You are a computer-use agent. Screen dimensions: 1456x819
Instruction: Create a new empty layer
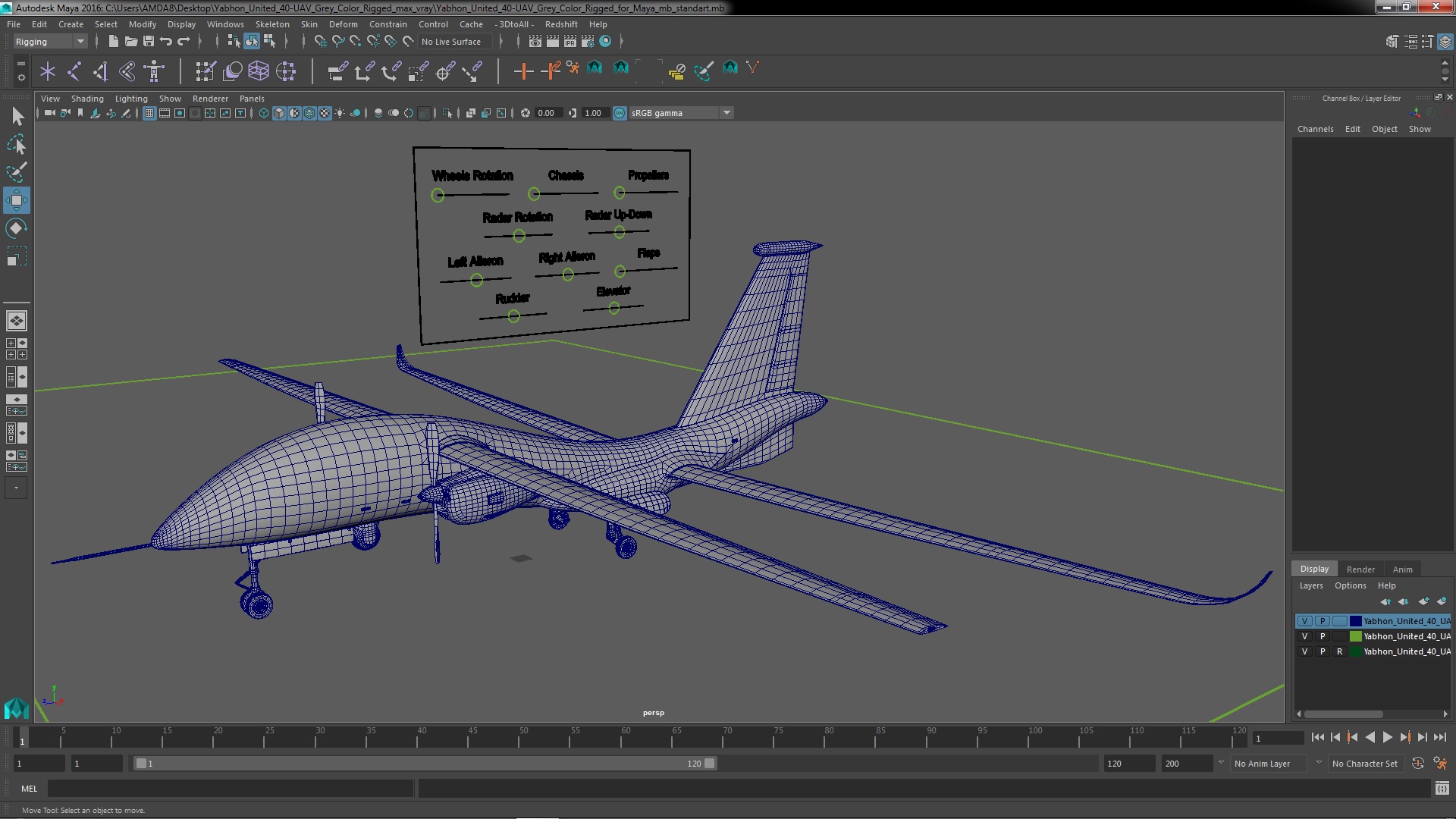pyautogui.click(x=1423, y=601)
